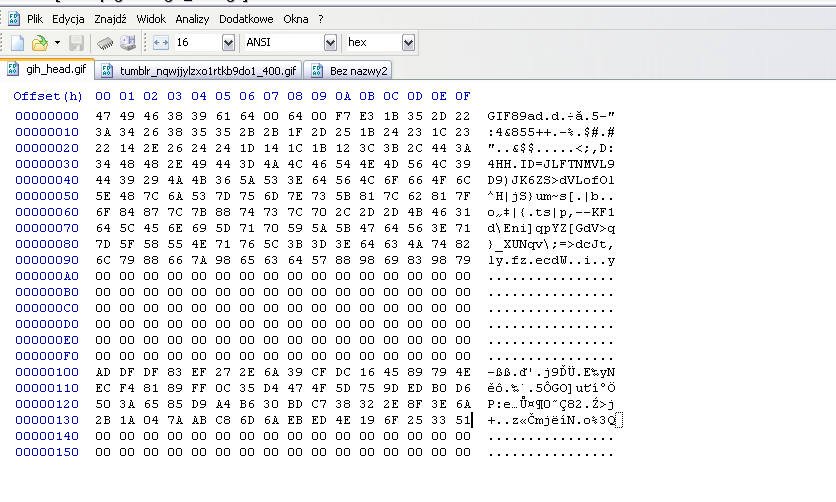Save file with the floppy disk icon
This screenshot has height=502, width=836.
point(76,43)
